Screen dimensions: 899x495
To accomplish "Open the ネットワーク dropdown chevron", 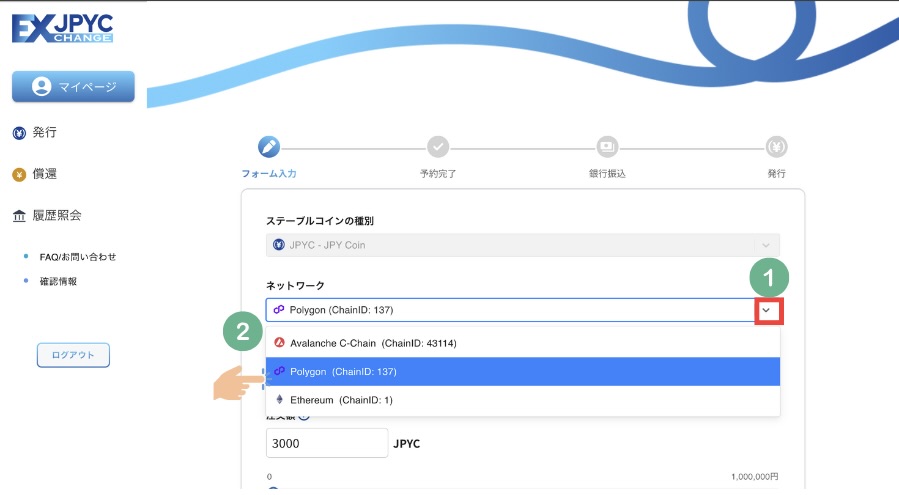I will pos(766,311).
